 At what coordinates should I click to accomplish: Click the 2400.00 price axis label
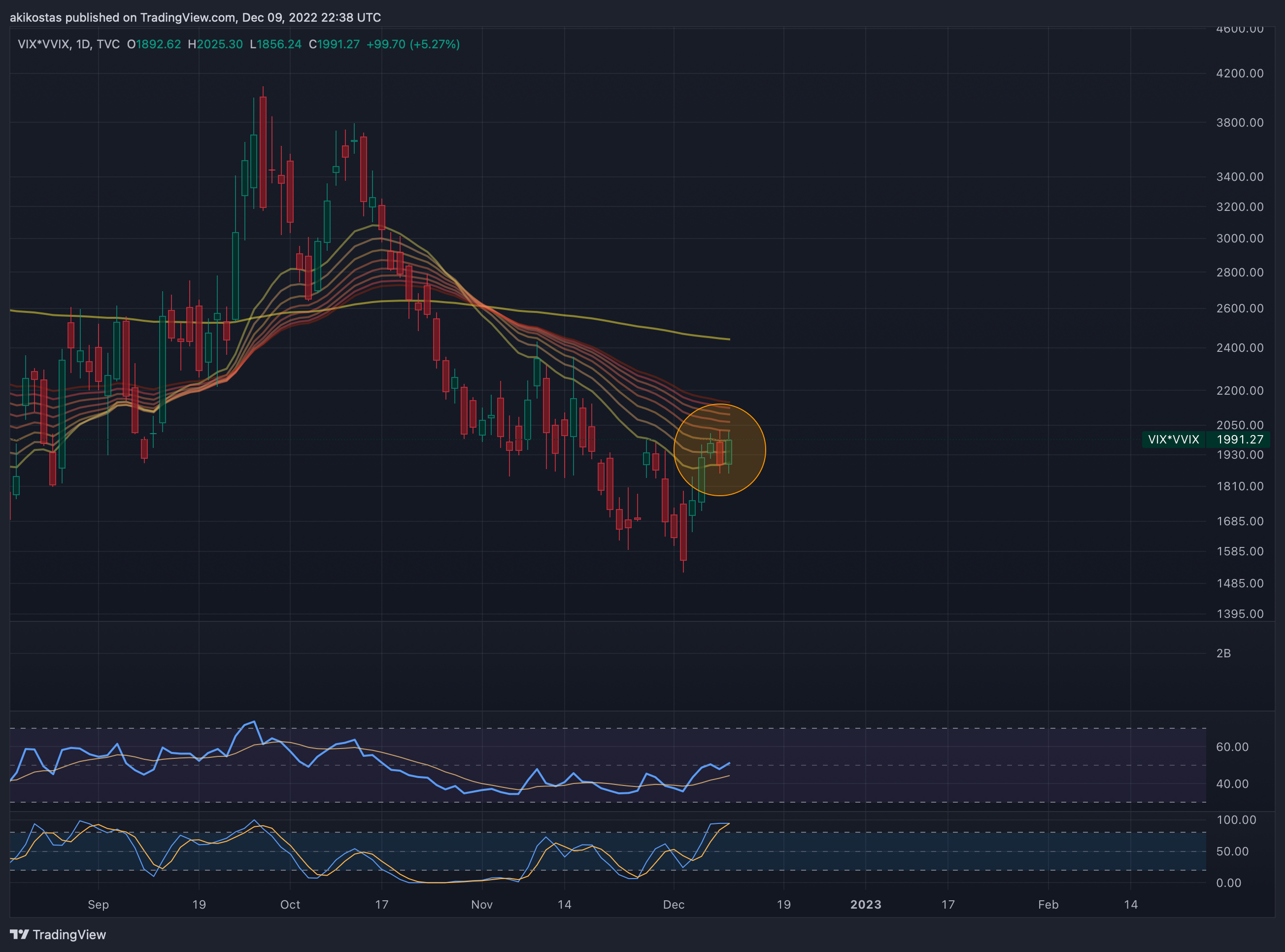[1240, 347]
